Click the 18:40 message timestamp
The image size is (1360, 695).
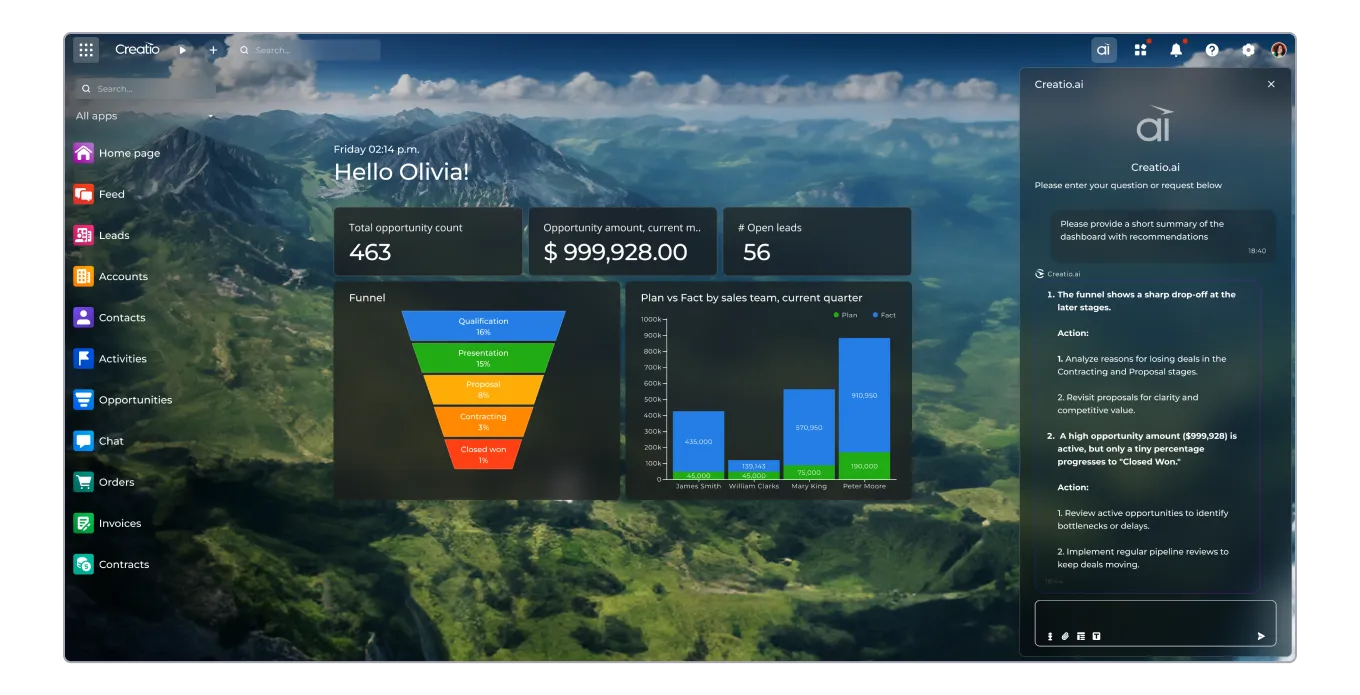tap(1257, 251)
